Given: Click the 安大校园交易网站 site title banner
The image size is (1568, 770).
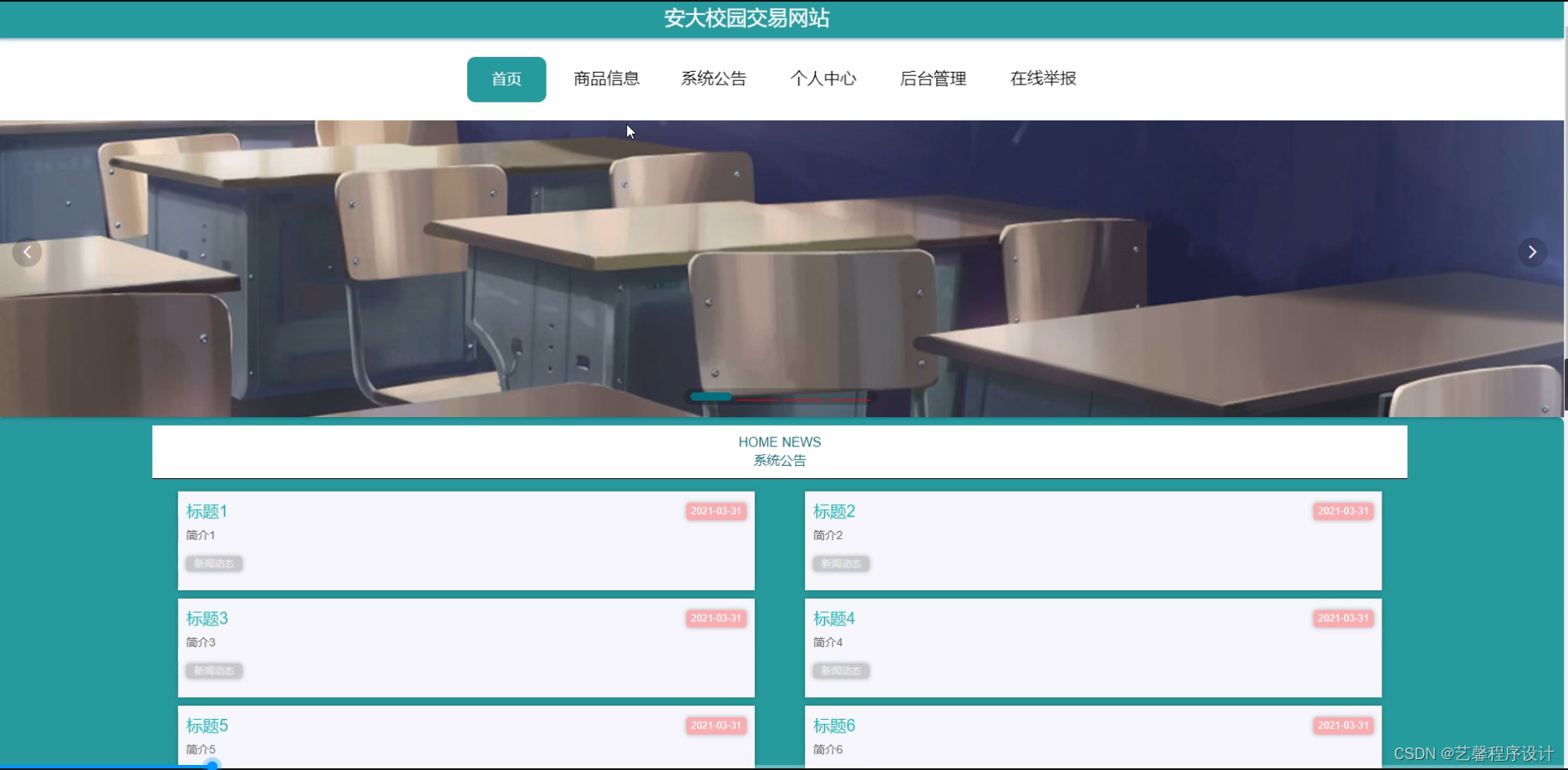Looking at the screenshot, I should [x=746, y=18].
